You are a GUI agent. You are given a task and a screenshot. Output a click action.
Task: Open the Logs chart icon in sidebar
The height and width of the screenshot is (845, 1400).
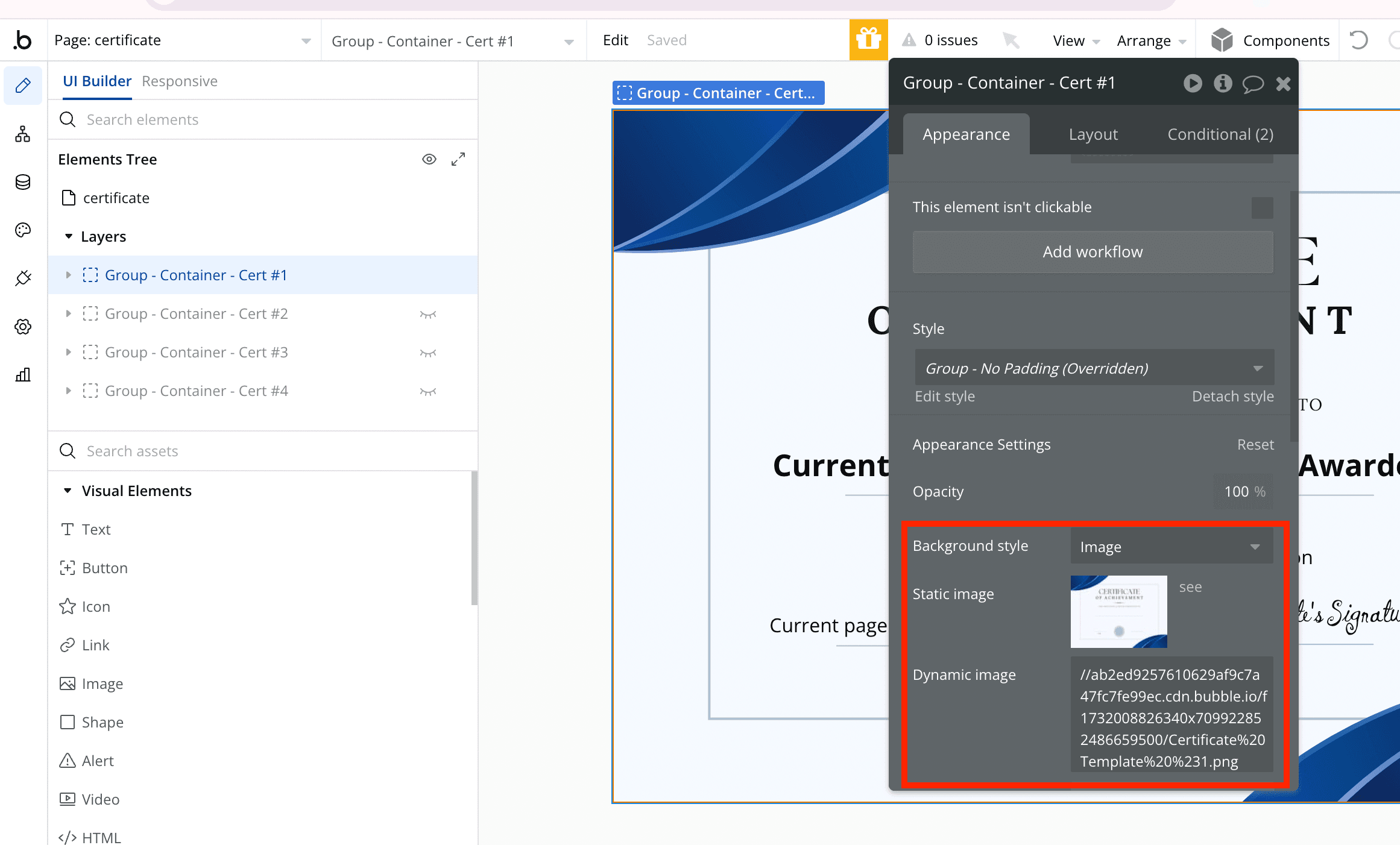point(23,375)
